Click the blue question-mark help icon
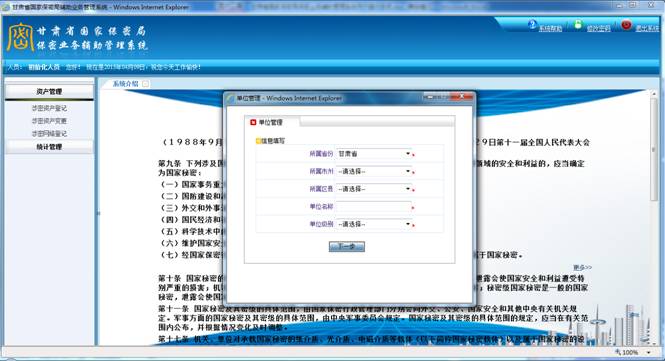665x361 pixels. click(x=532, y=25)
